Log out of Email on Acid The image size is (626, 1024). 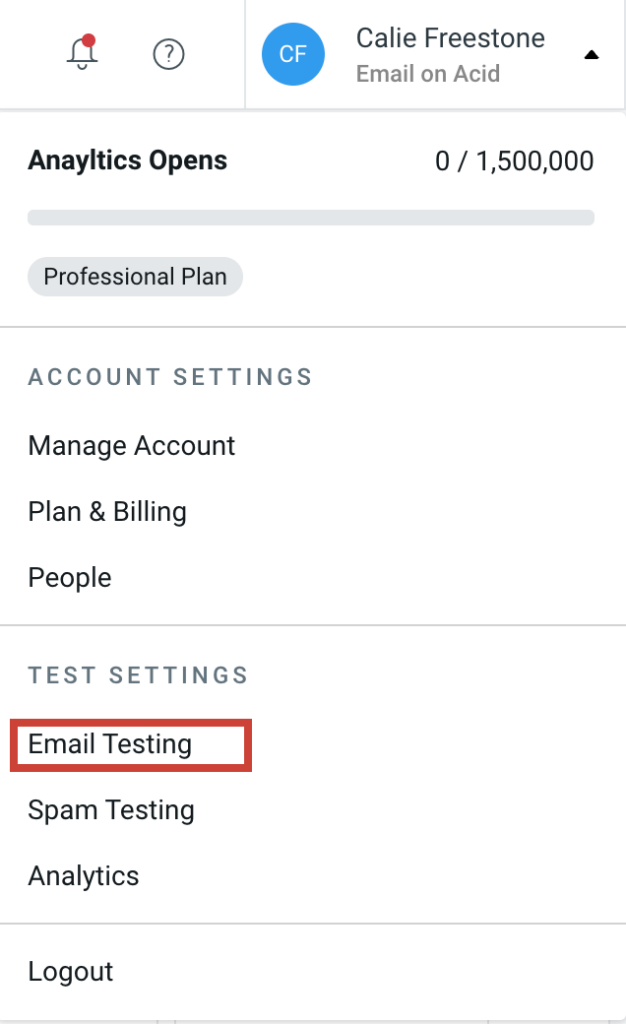pyautogui.click(x=71, y=970)
